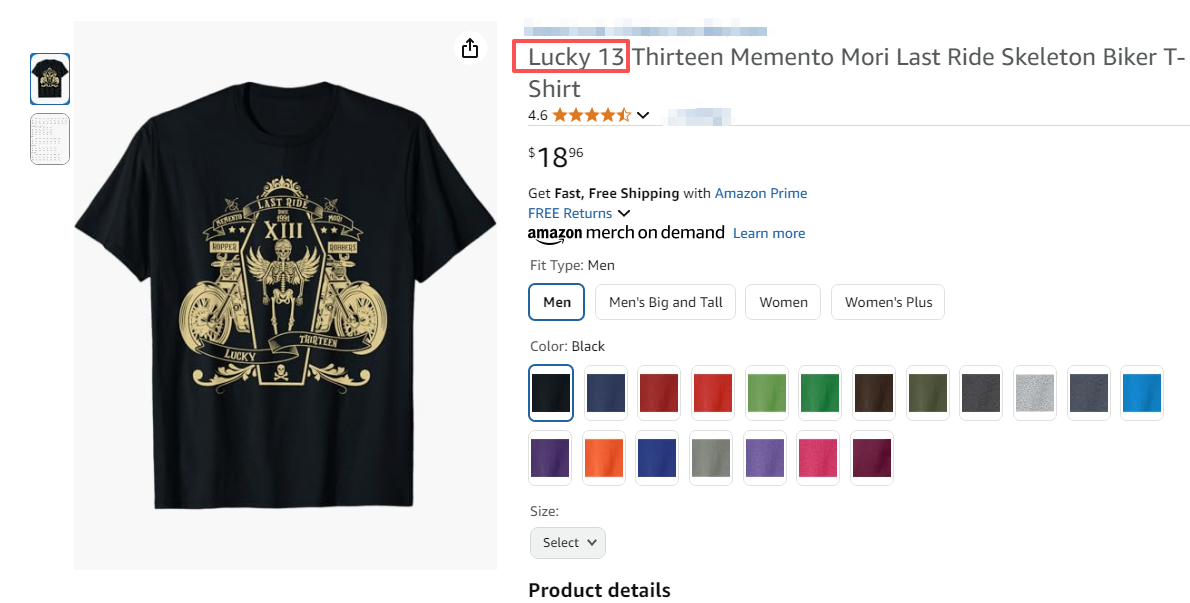Pick the orange color swatch
1190x603 pixels.
605,458
